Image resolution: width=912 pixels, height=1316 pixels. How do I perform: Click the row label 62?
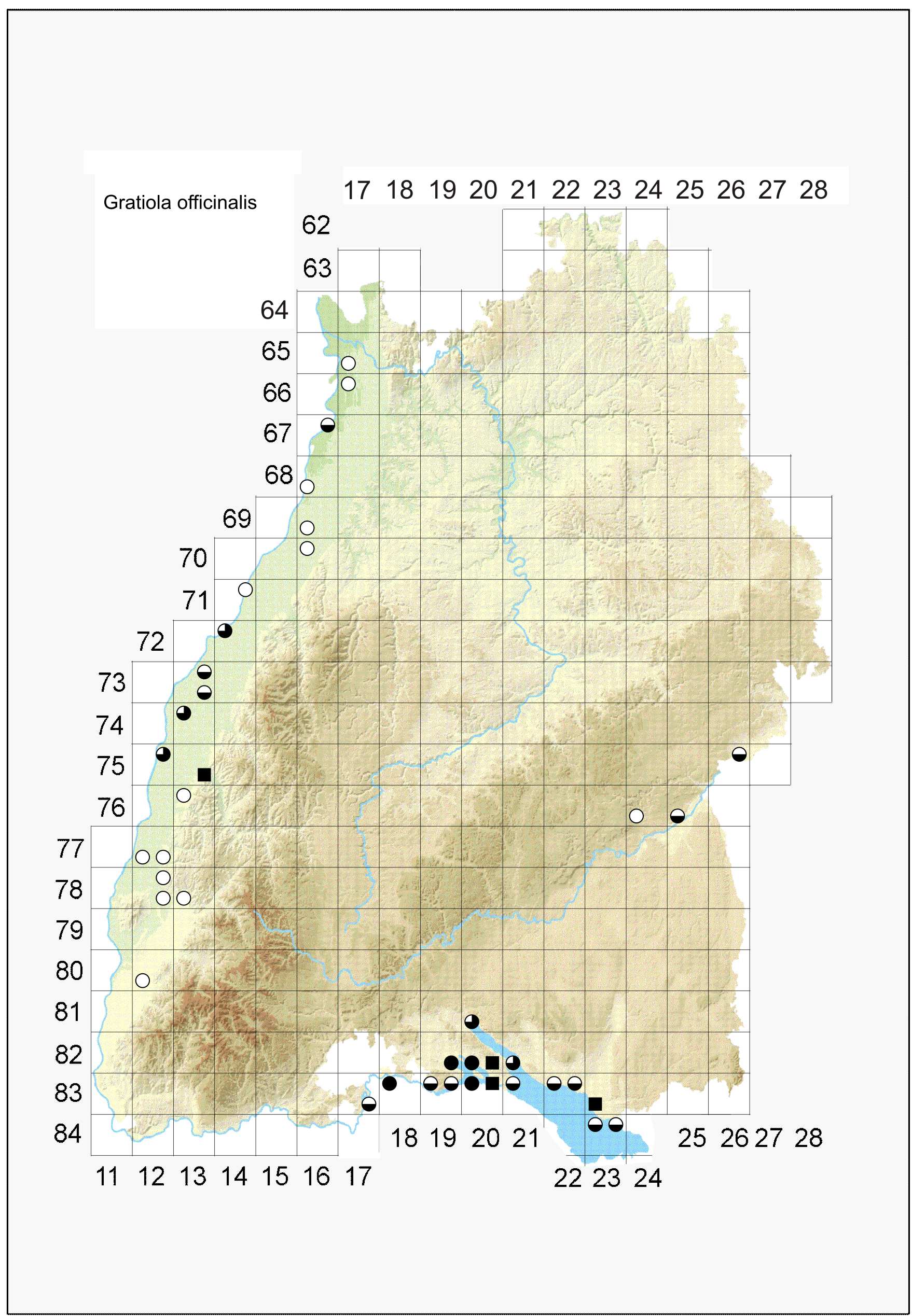(316, 225)
